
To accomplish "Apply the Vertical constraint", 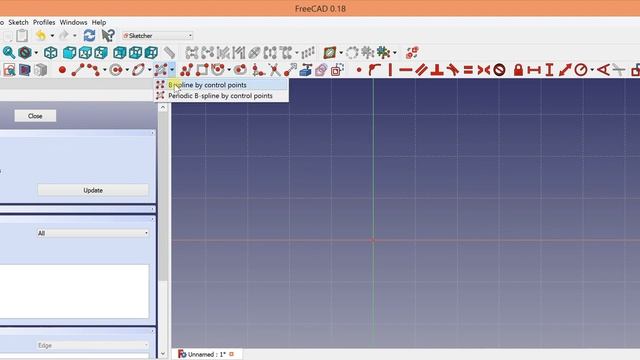I will click(390, 70).
